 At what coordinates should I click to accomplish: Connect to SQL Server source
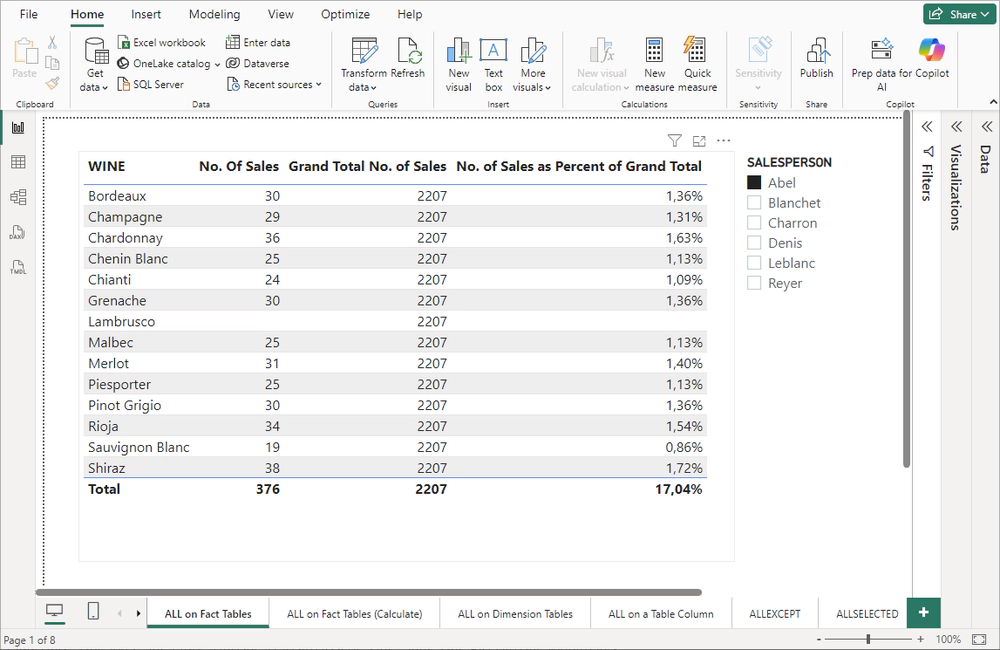(x=151, y=84)
